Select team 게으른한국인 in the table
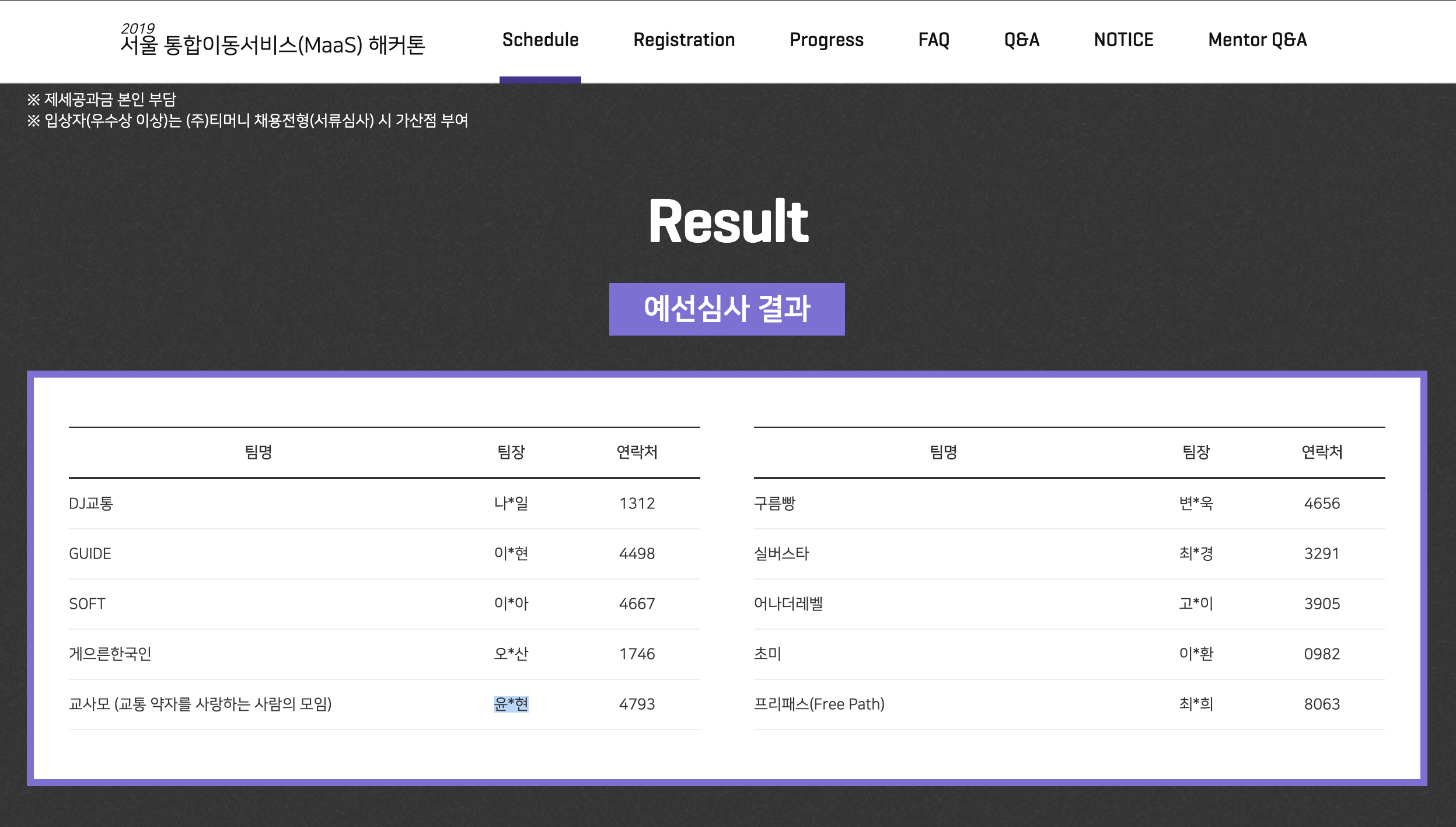The width and height of the screenshot is (1456, 827). pyautogui.click(x=110, y=654)
